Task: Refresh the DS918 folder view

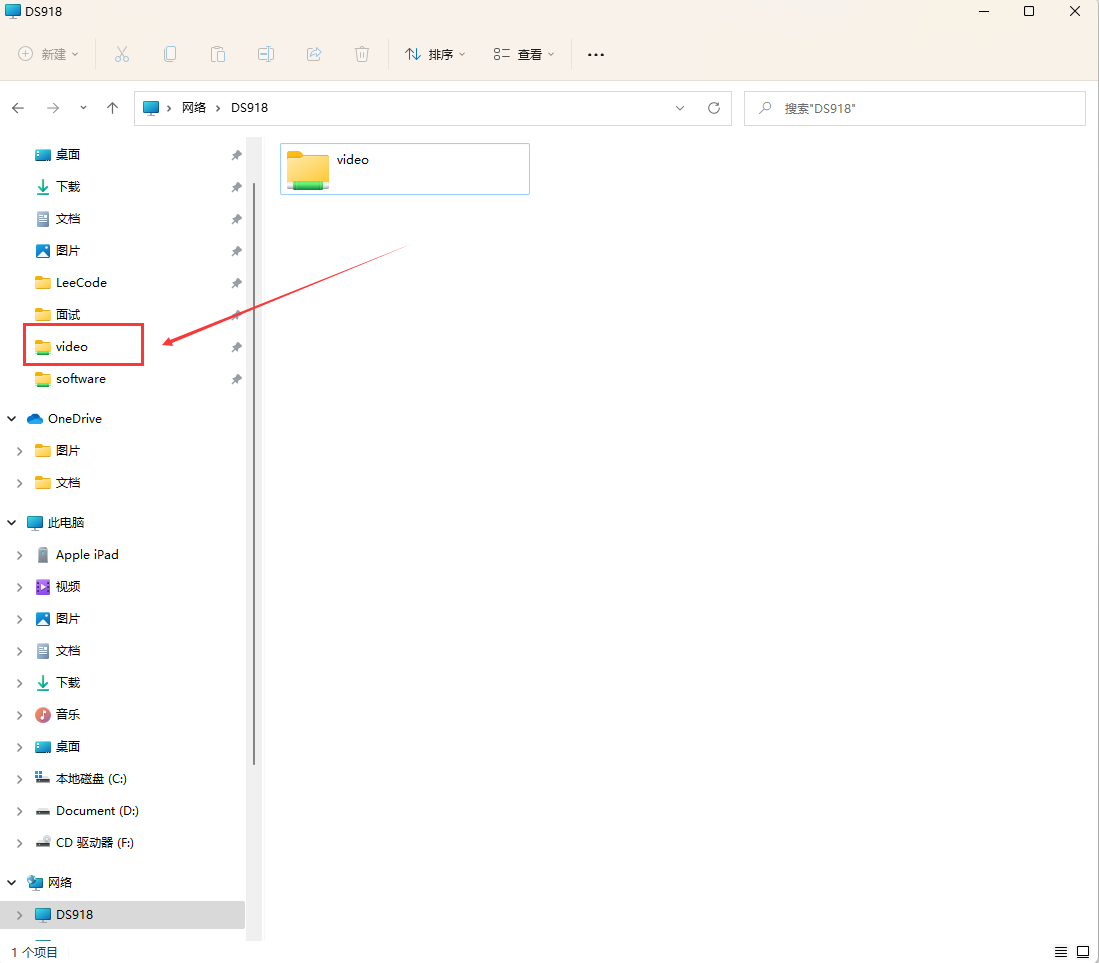Action: (x=714, y=108)
